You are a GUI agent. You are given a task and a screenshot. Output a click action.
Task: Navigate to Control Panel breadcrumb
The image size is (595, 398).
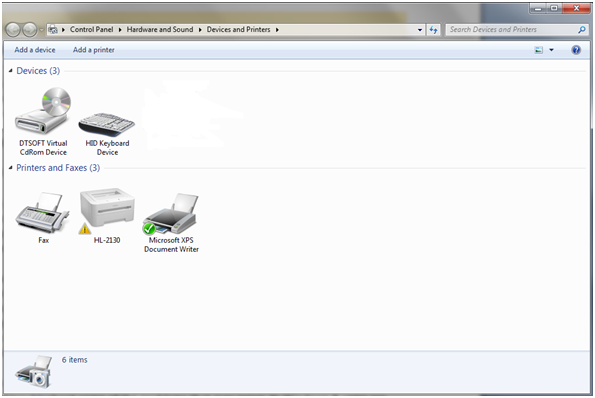click(x=91, y=29)
